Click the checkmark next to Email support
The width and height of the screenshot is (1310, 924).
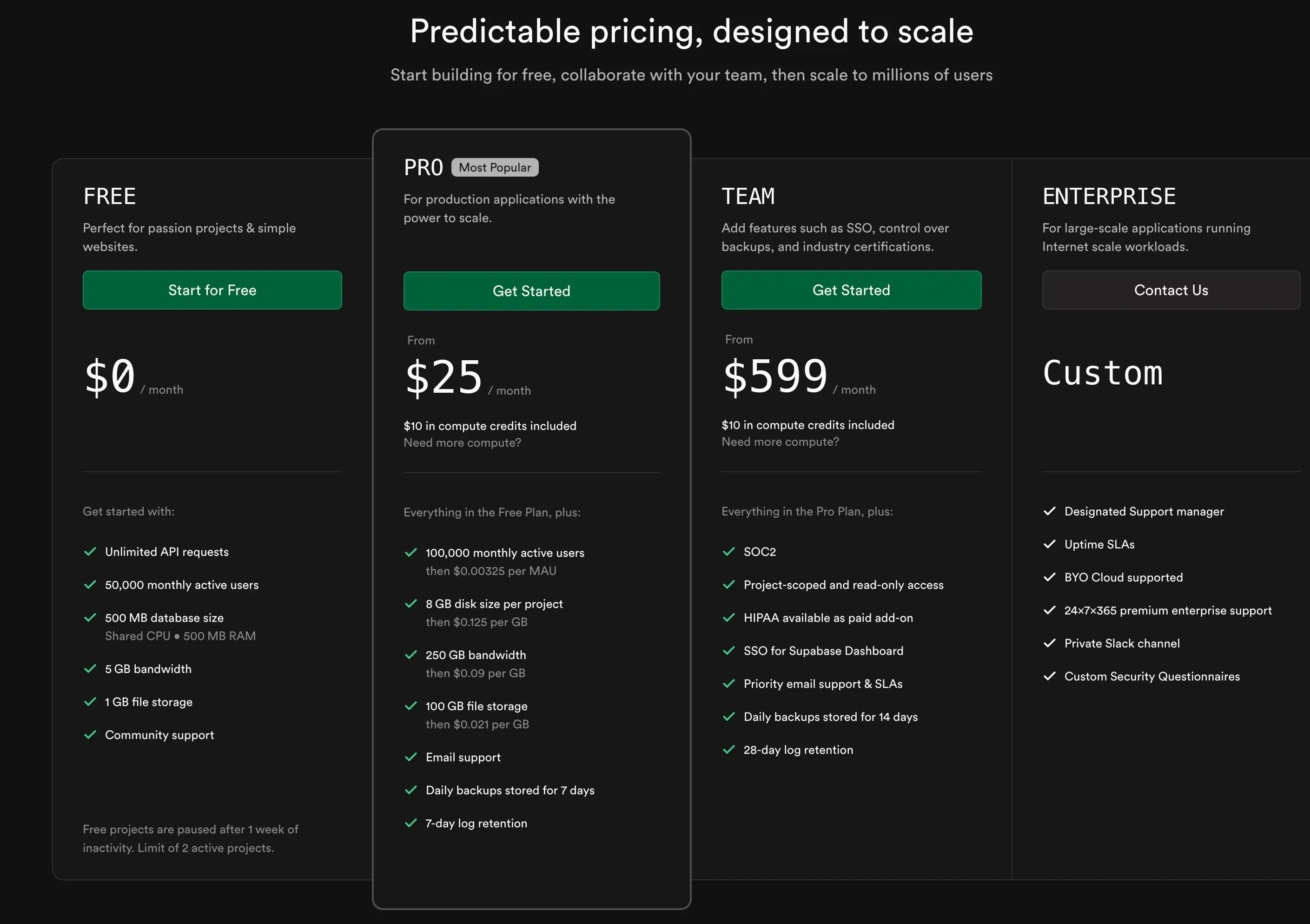coord(411,757)
